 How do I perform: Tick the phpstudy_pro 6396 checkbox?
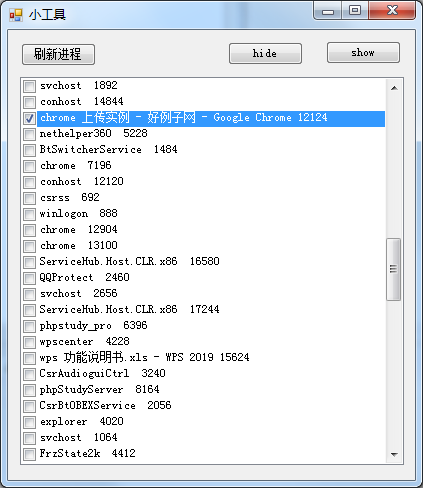coord(29,326)
